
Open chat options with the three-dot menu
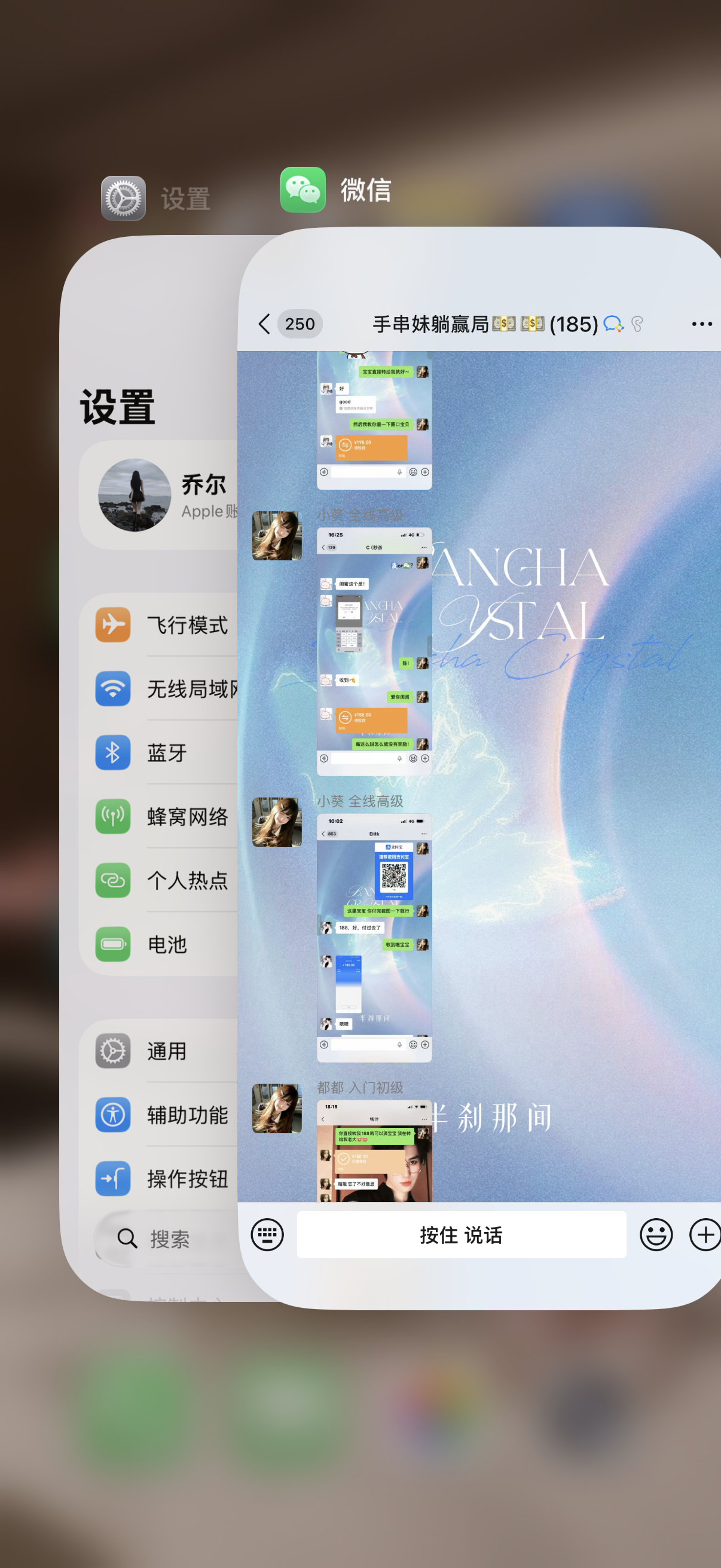701,324
